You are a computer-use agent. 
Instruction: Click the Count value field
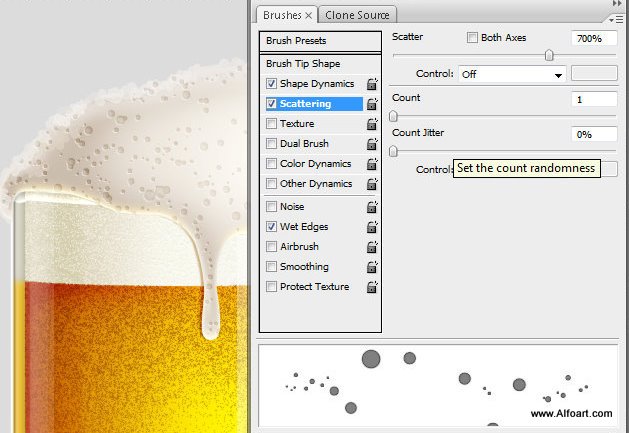tap(594, 99)
